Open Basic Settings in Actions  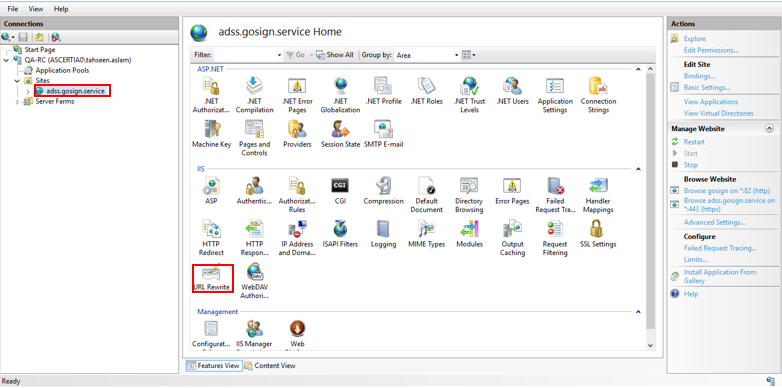(x=707, y=88)
